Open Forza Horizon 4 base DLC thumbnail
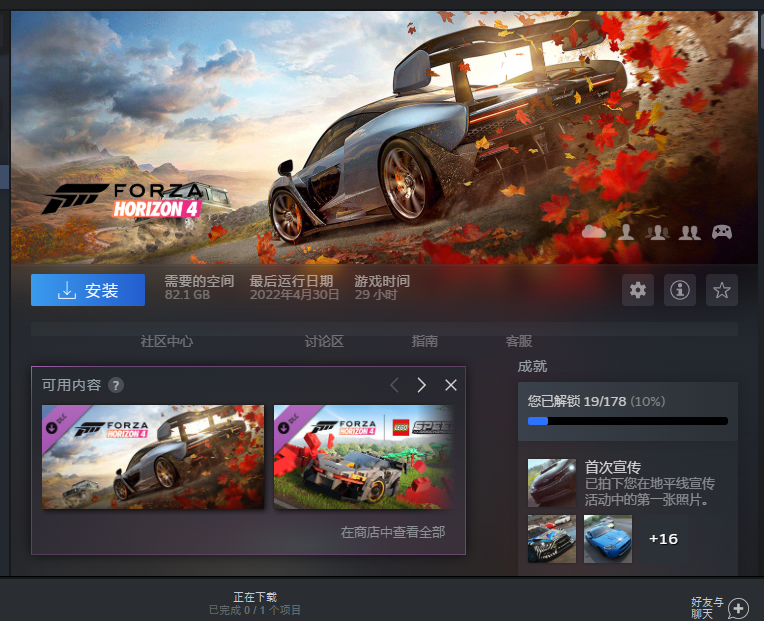The image size is (764, 621). [x=153, y=457]
